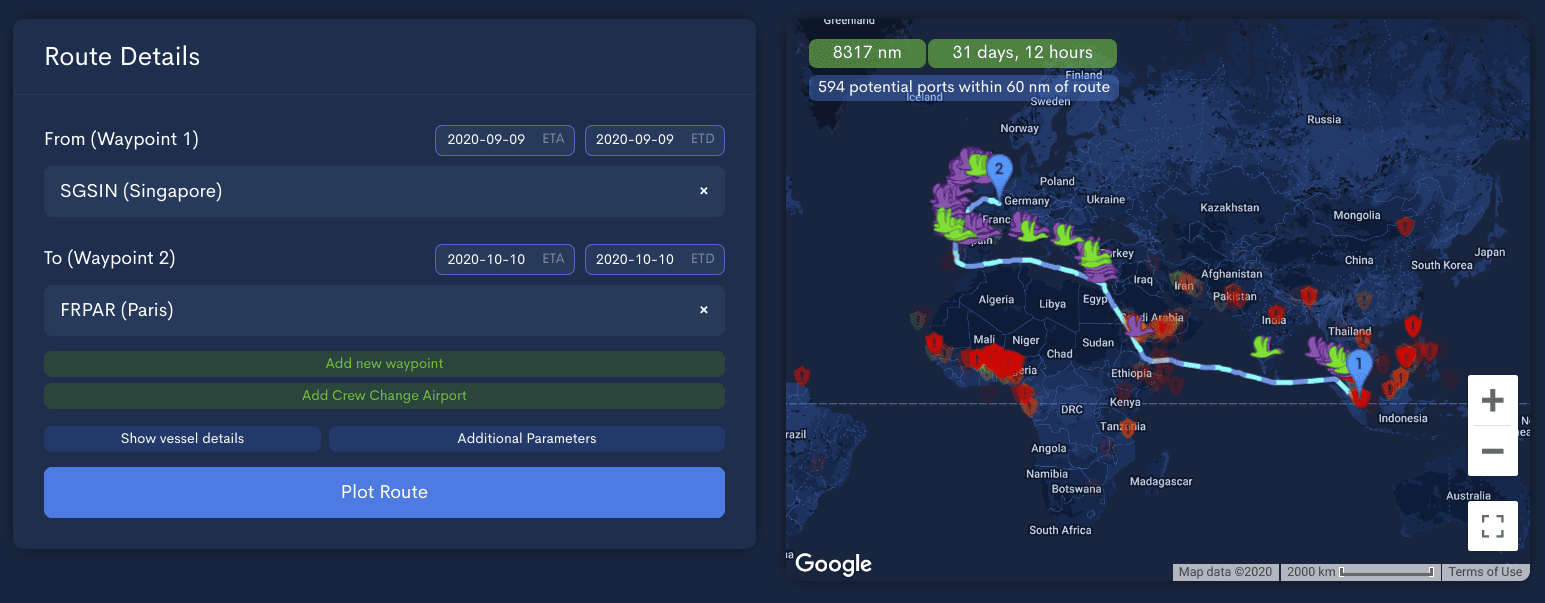This screenshot has width=1545, height=603.
Task: Plot Route
Action: (x=384, y=492)
